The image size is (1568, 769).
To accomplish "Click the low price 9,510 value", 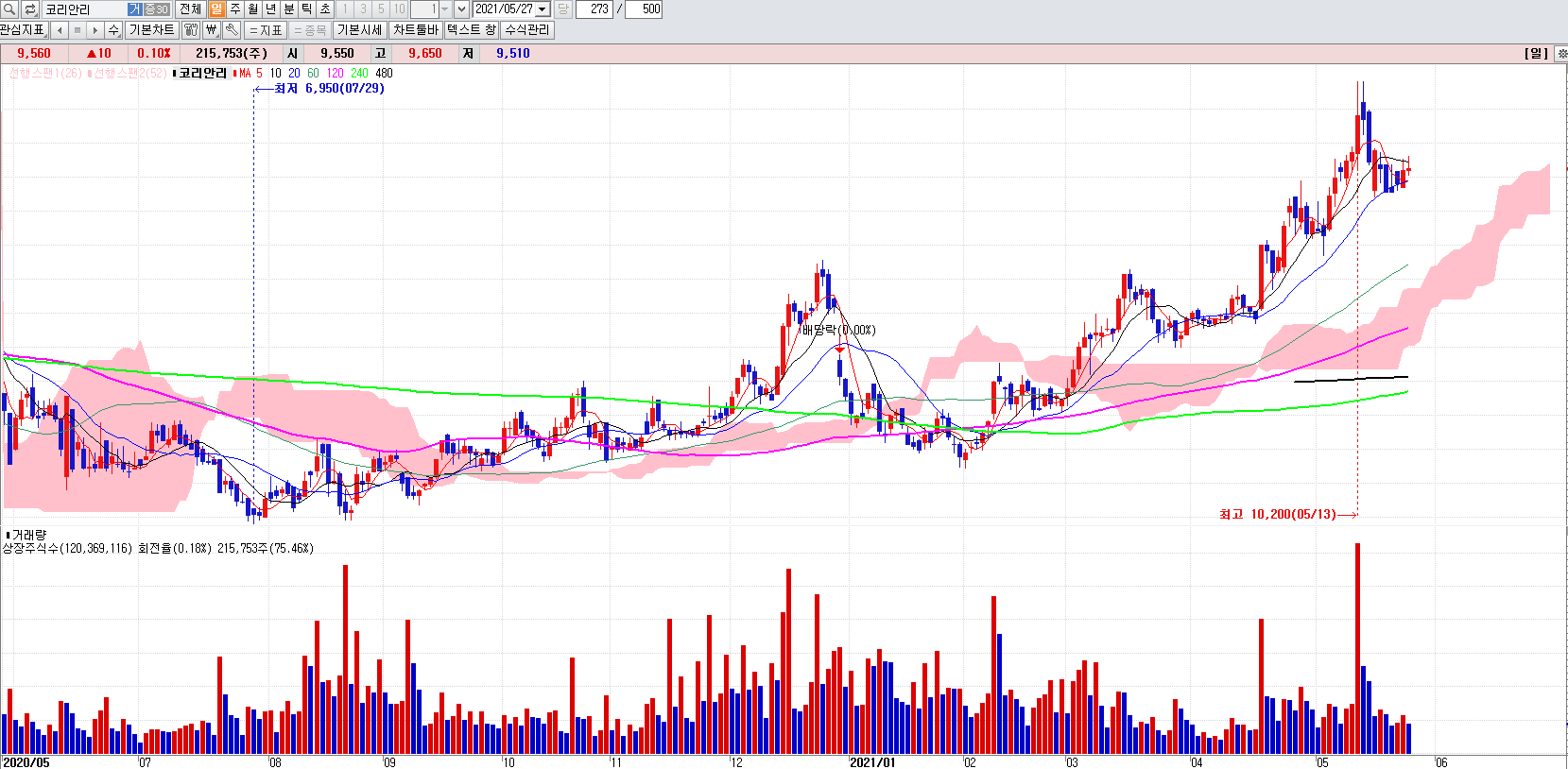I will click(x=513, y=54).
